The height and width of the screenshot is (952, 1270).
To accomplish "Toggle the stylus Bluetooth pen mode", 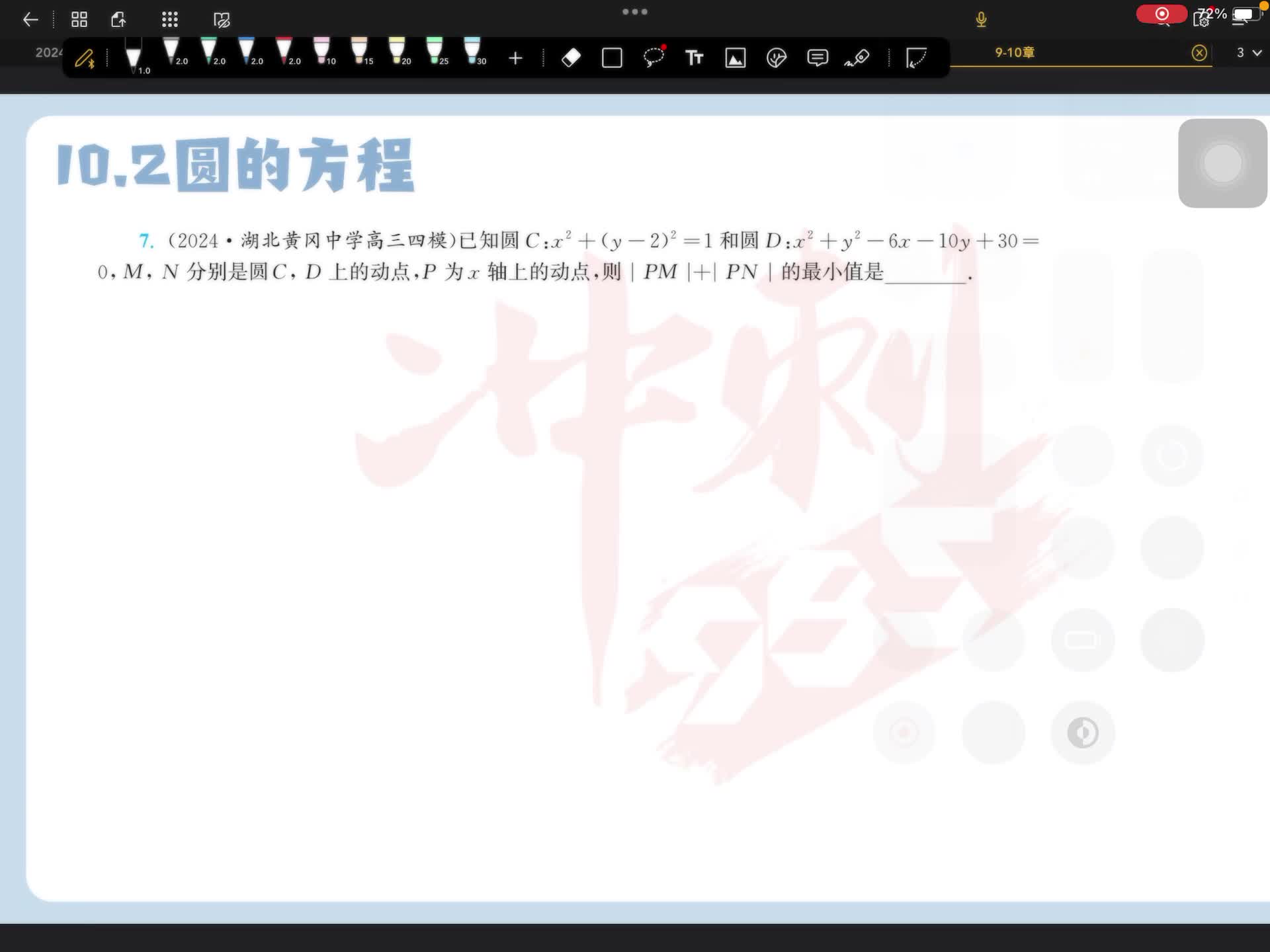I will coord(85,59).
